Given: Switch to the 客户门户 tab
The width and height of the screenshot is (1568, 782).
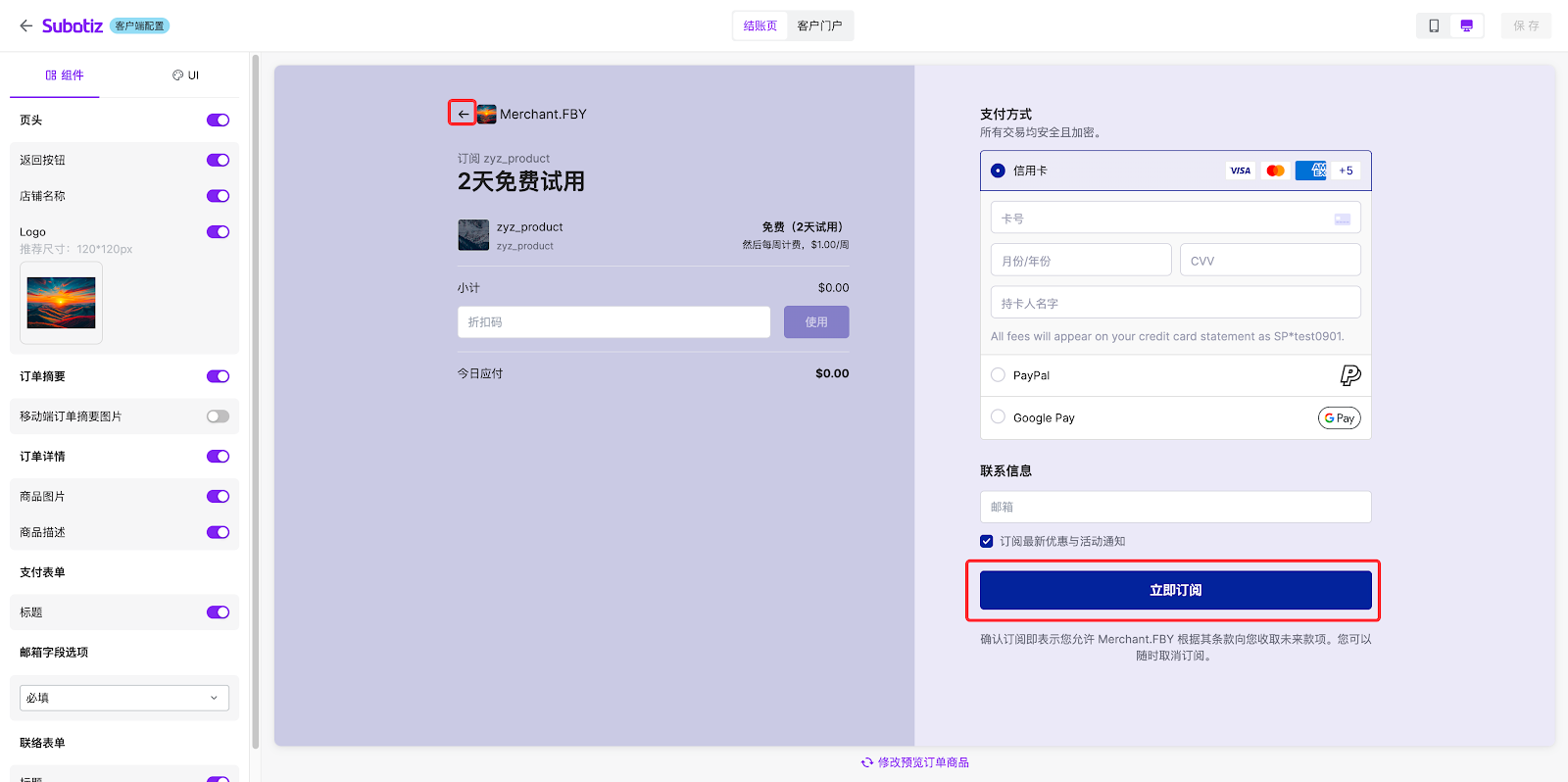Looking at the screenshot, I should tap(819, 25).
